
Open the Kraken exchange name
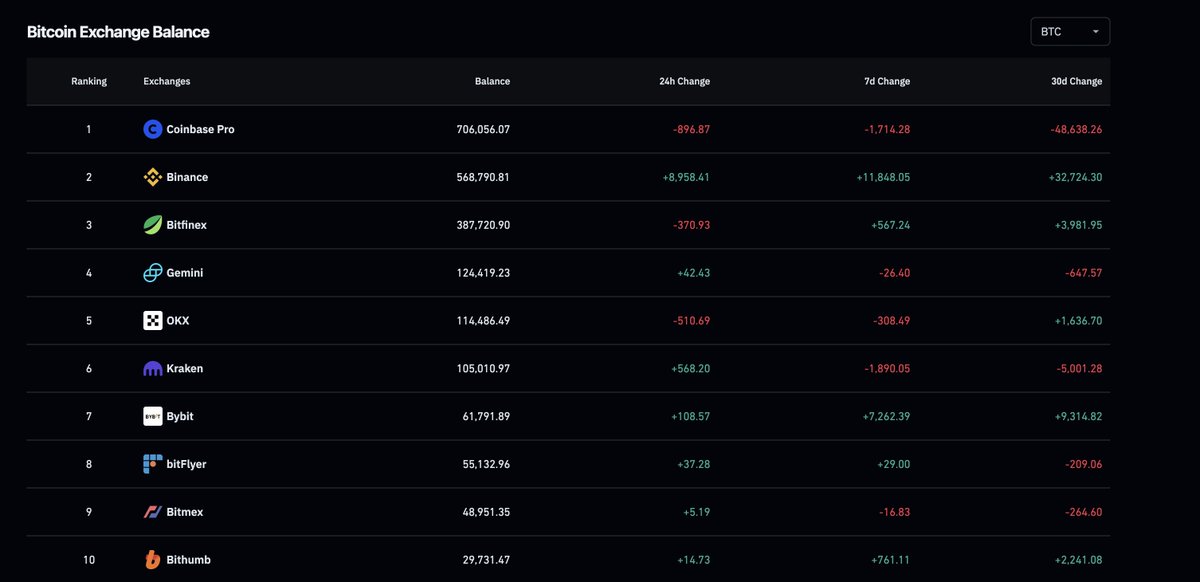185,369
